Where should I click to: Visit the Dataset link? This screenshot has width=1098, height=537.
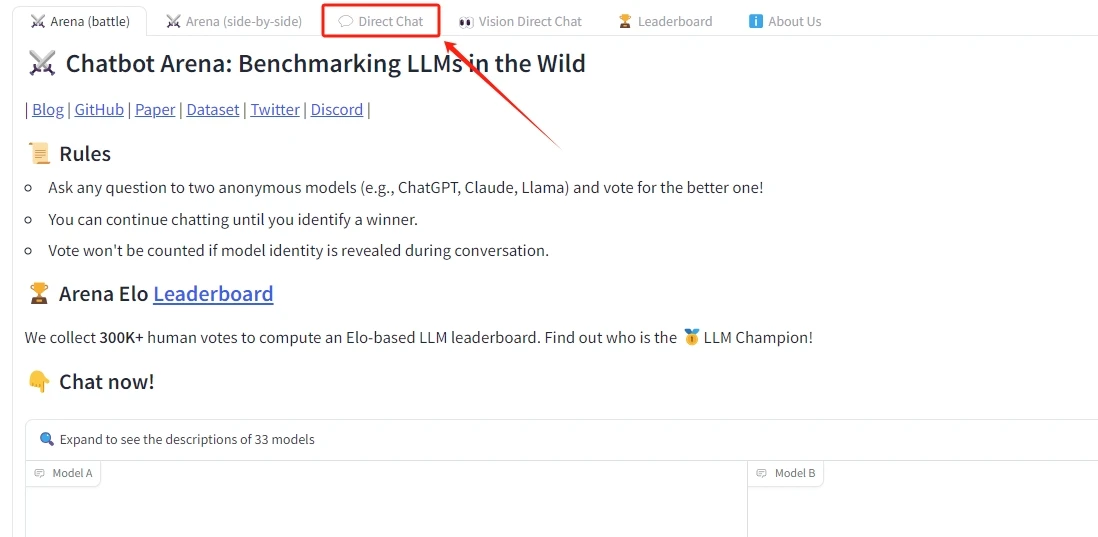(x=213, y=110)
